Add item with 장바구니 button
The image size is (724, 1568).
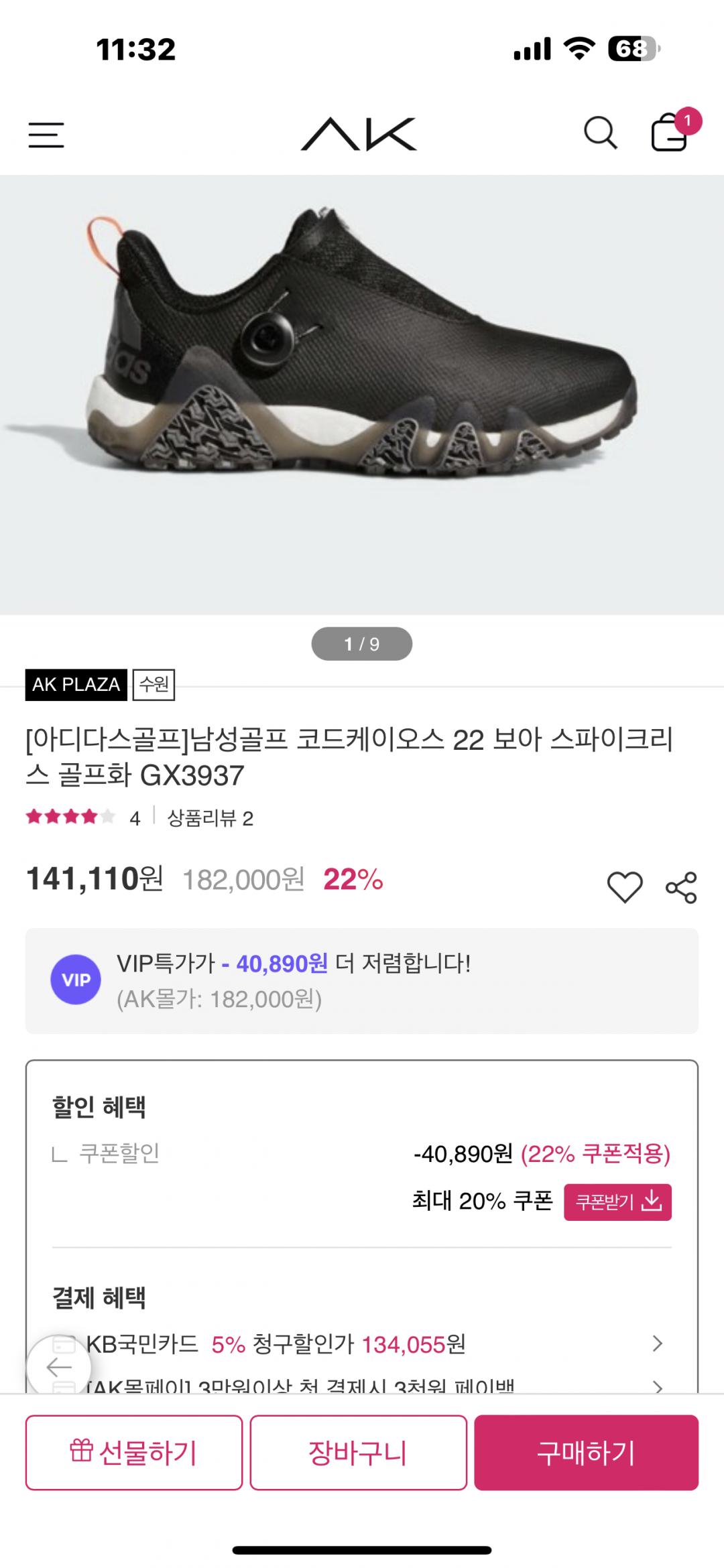tap(358, 1452)
